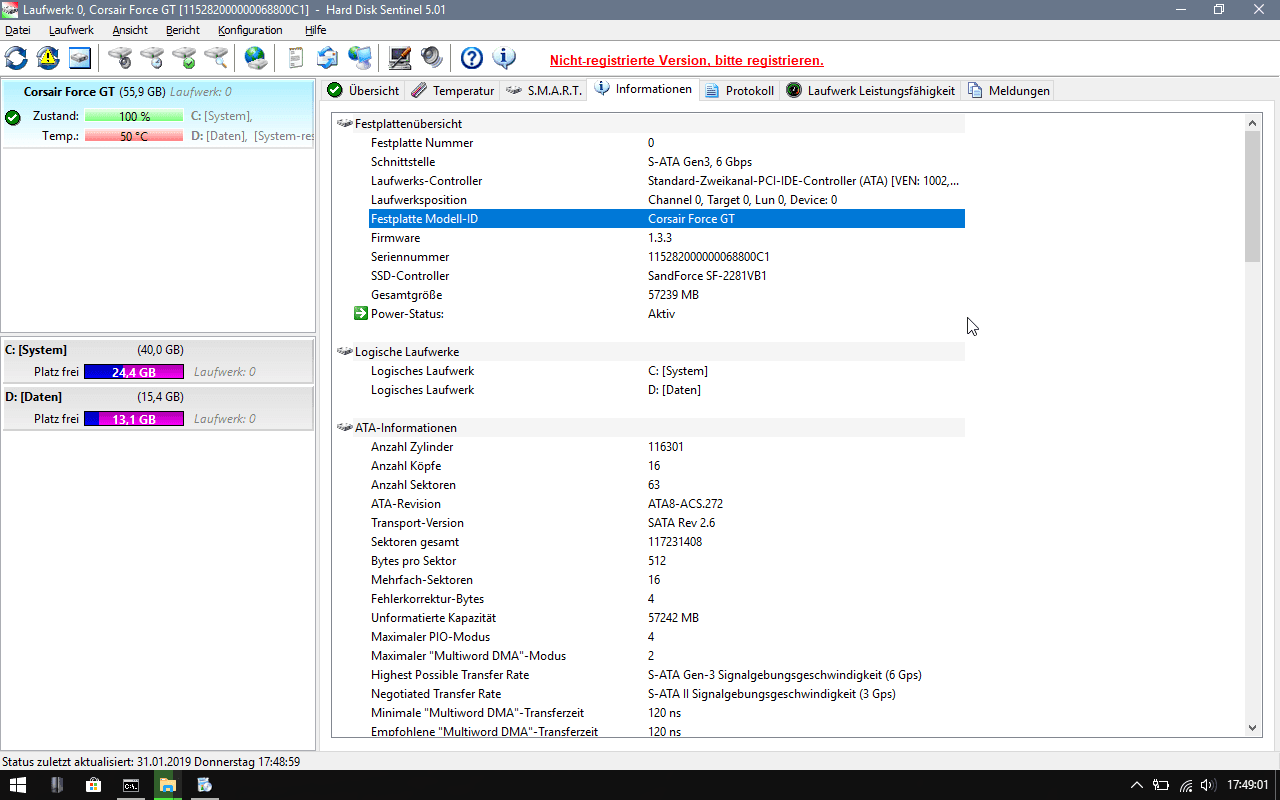Switch to the Übersicht tab

[363, 90]
